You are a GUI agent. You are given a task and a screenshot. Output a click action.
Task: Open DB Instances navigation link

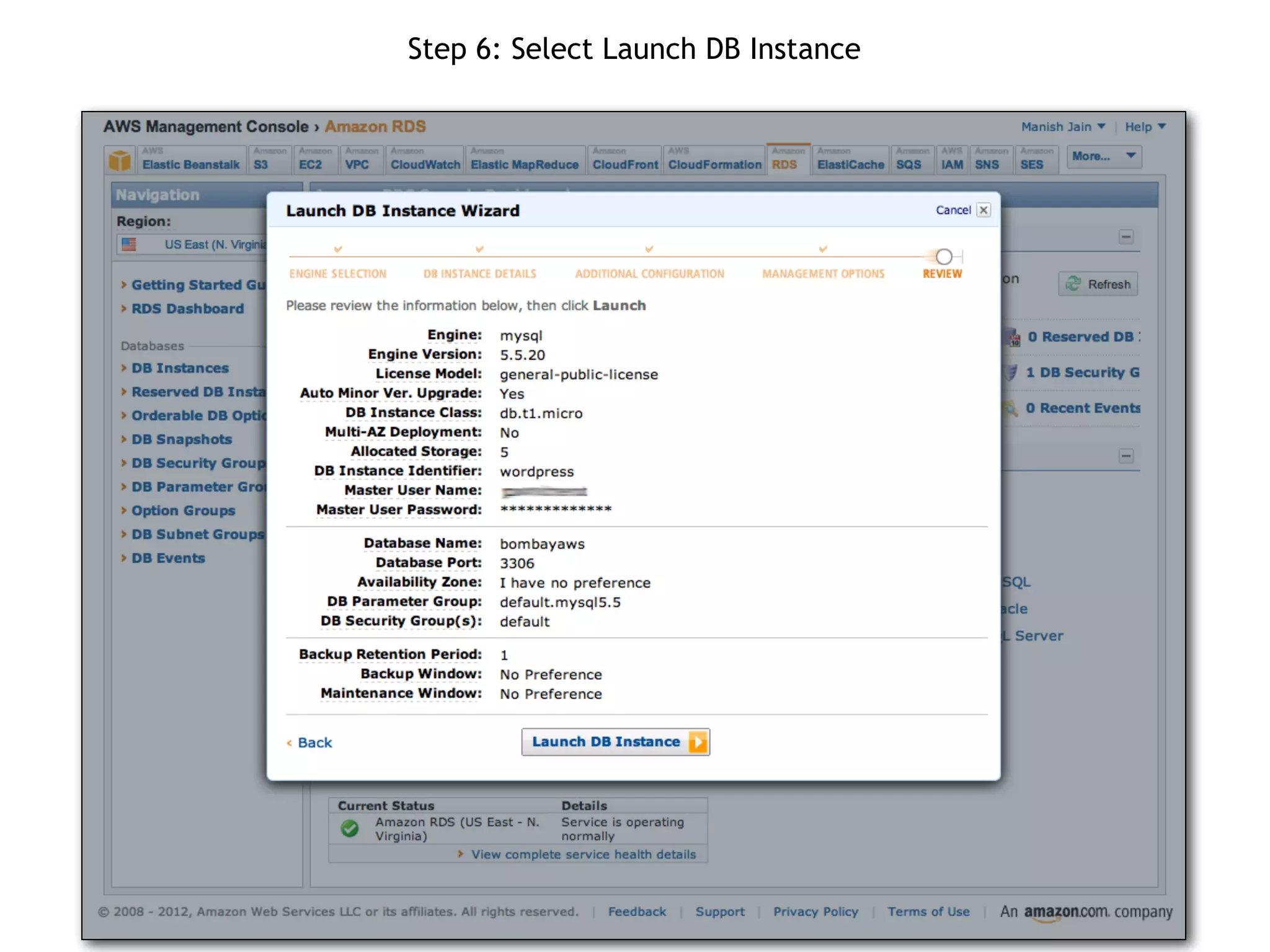180,368
